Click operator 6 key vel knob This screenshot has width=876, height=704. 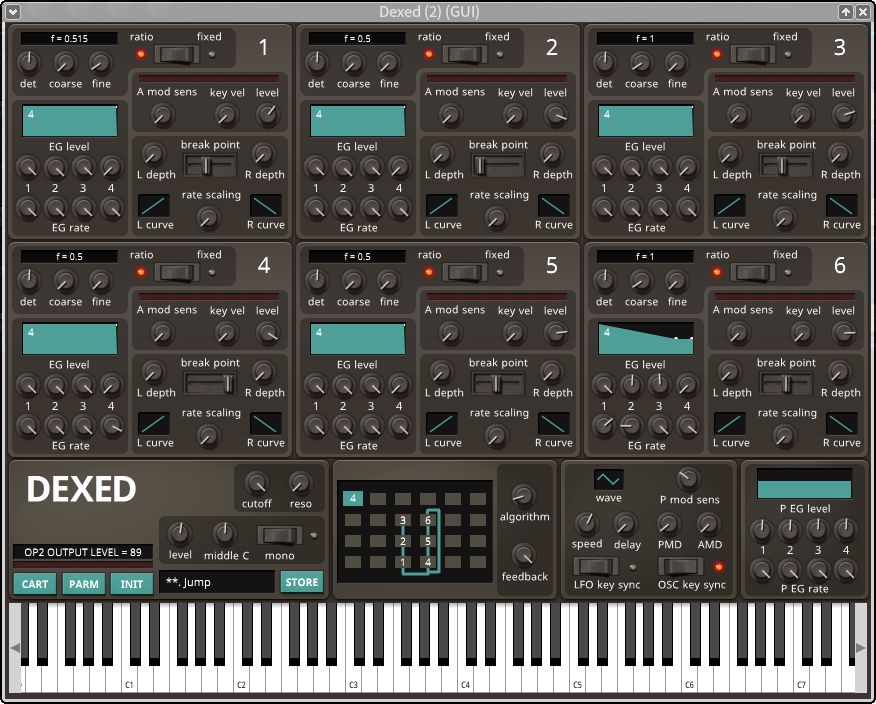pos(802,333)
